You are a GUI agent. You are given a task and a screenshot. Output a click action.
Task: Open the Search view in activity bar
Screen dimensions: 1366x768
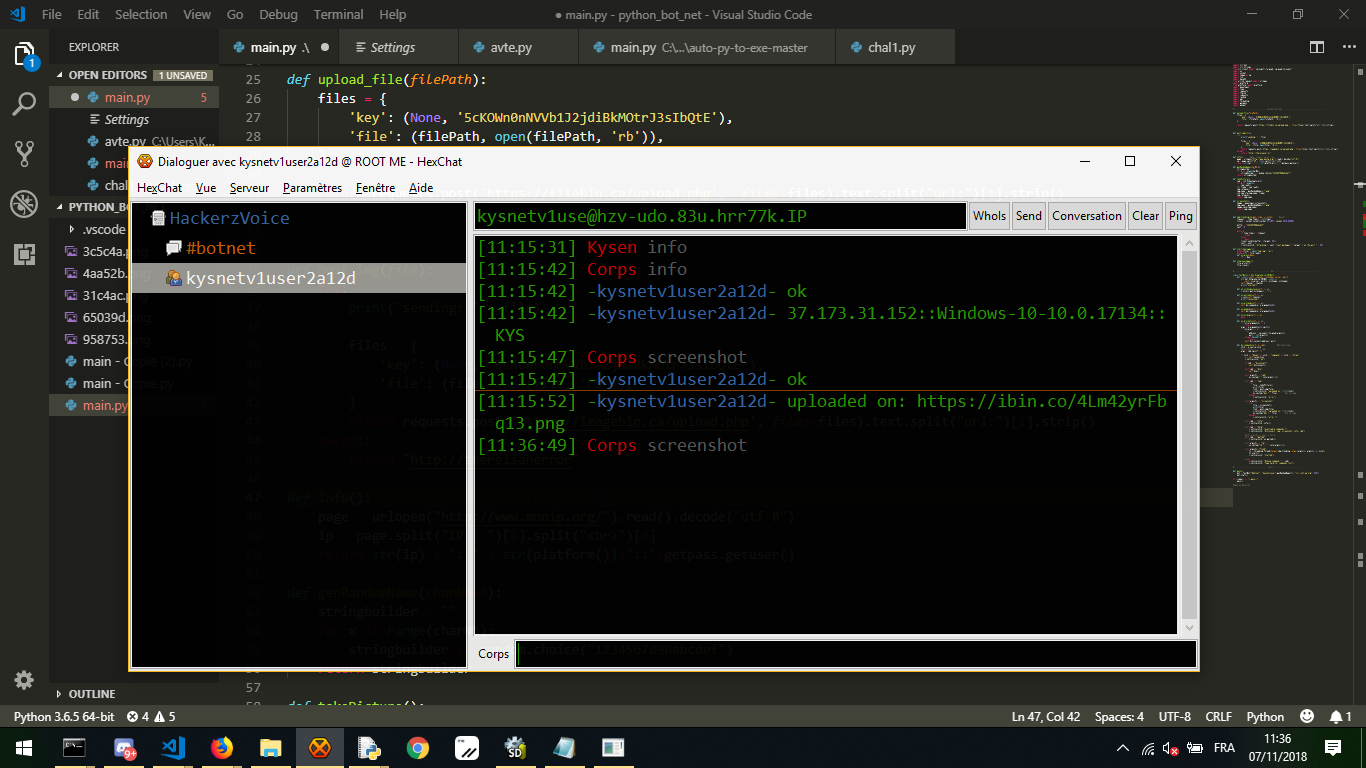coord(24,103)
